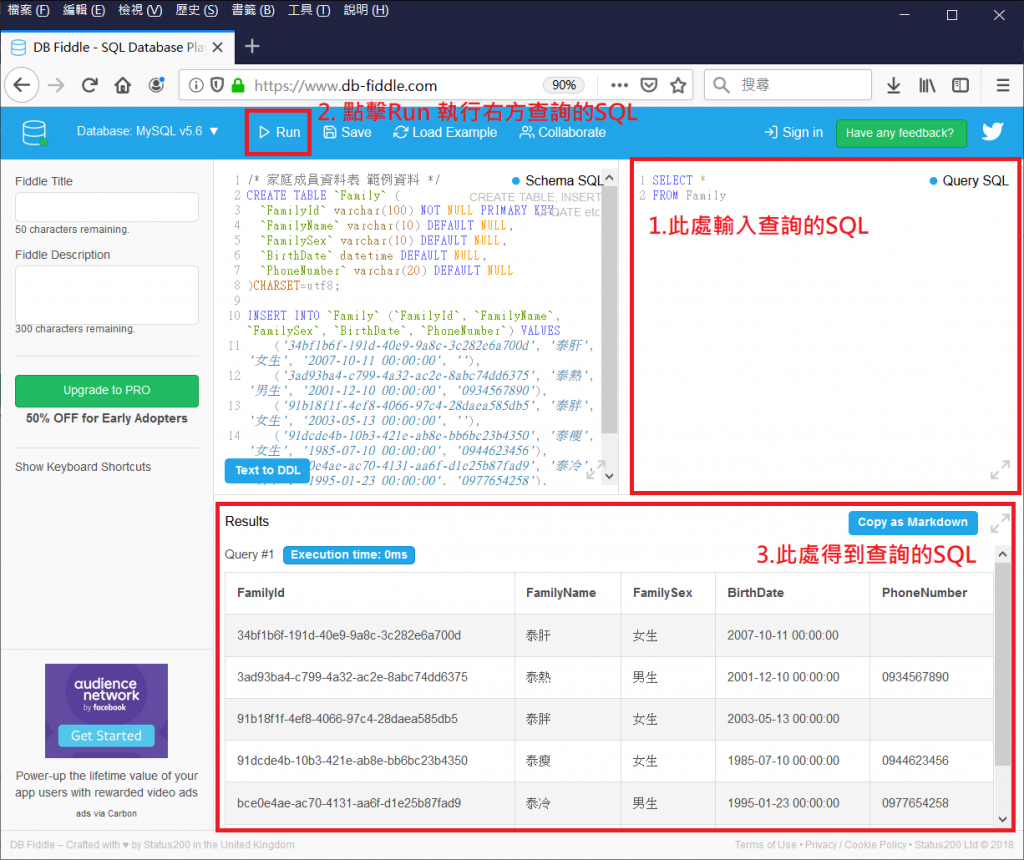This screenshot has height=860, width=1024.
Task: Click the browser forward arrow
Action: click(x=56, y=86)
